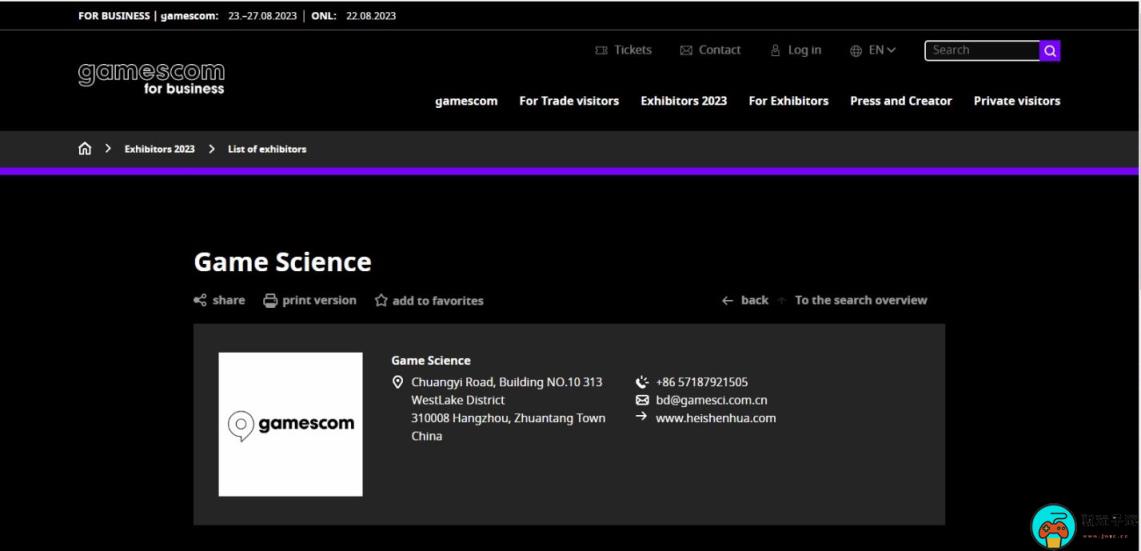Click the Chuangyi Road address line
The width and height of the screenshot is (1141, 551).
point(506,382)
